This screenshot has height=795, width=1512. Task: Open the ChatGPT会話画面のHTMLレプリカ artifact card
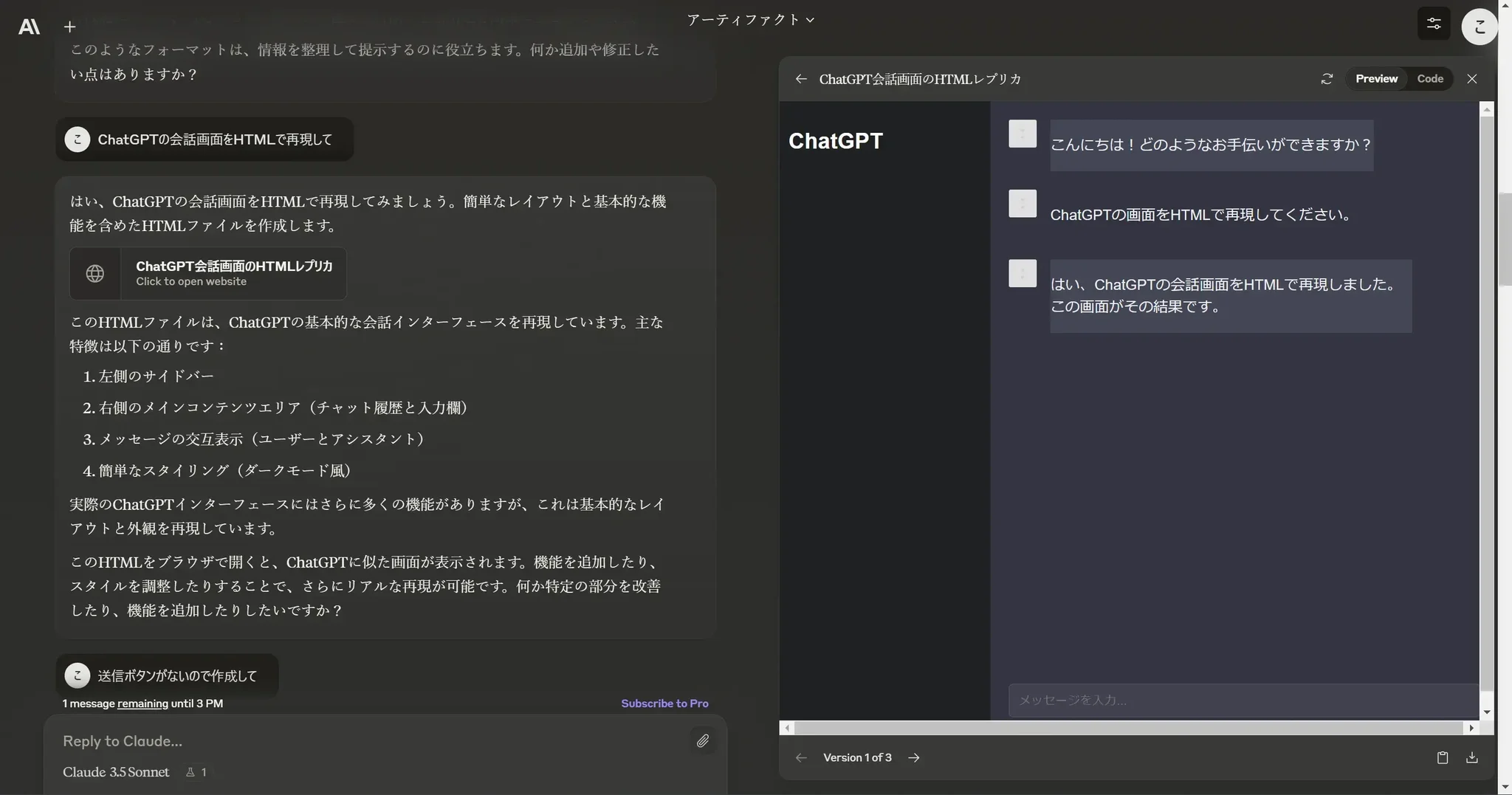pyautogui.click(x=208, y=273)
